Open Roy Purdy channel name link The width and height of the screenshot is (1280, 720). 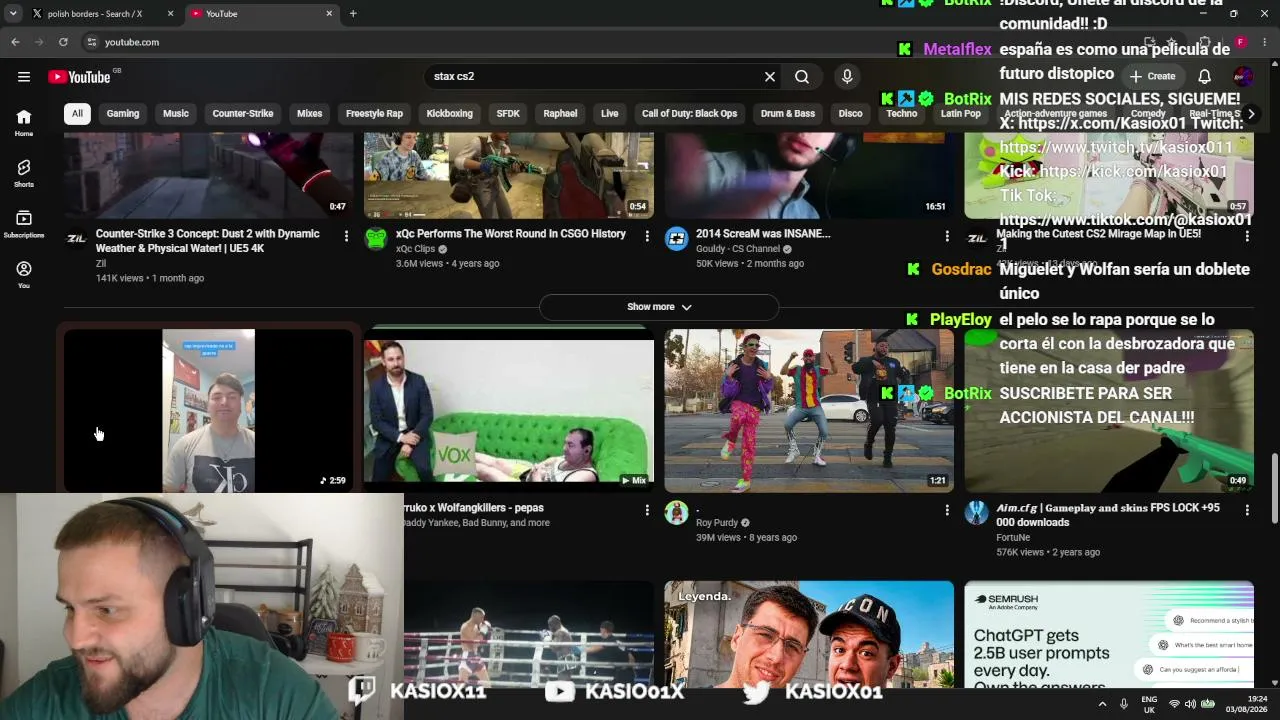[718, 523]
